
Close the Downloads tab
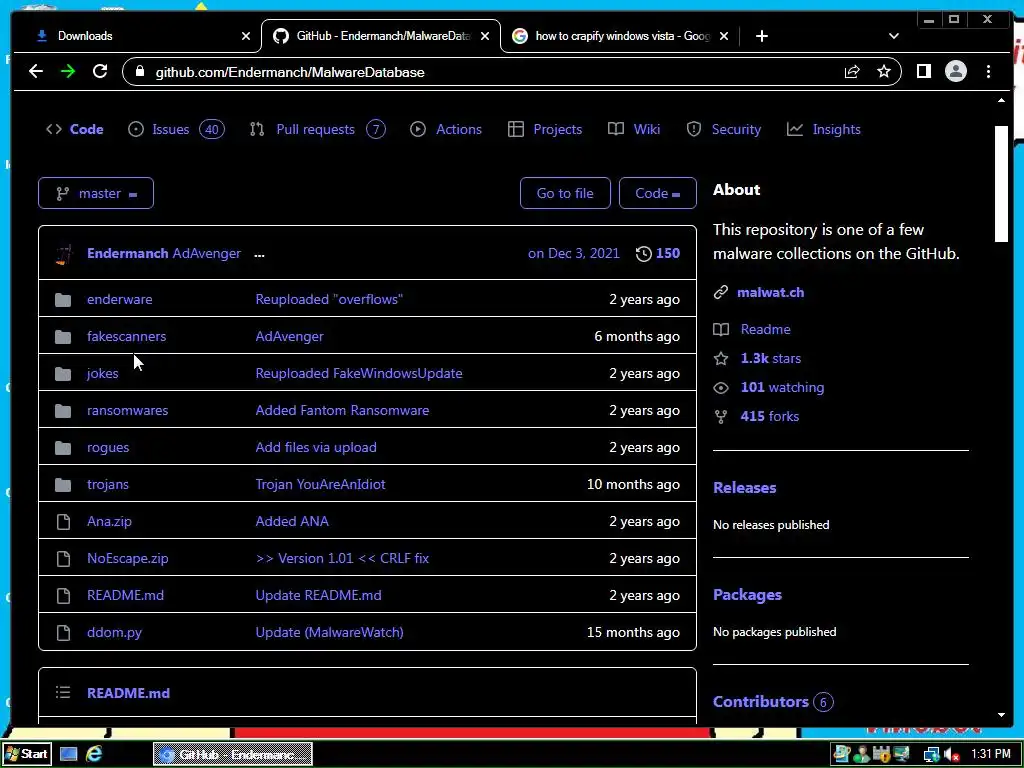point(246,36)
